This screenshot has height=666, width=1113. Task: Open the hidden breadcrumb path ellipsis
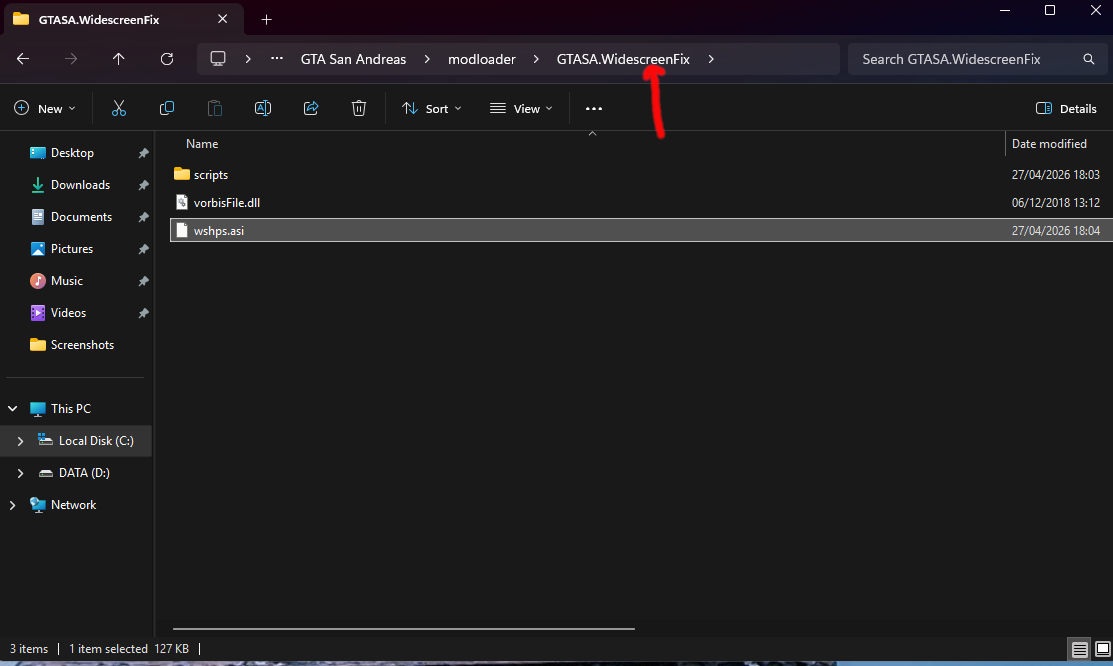(x=277, y=59)
